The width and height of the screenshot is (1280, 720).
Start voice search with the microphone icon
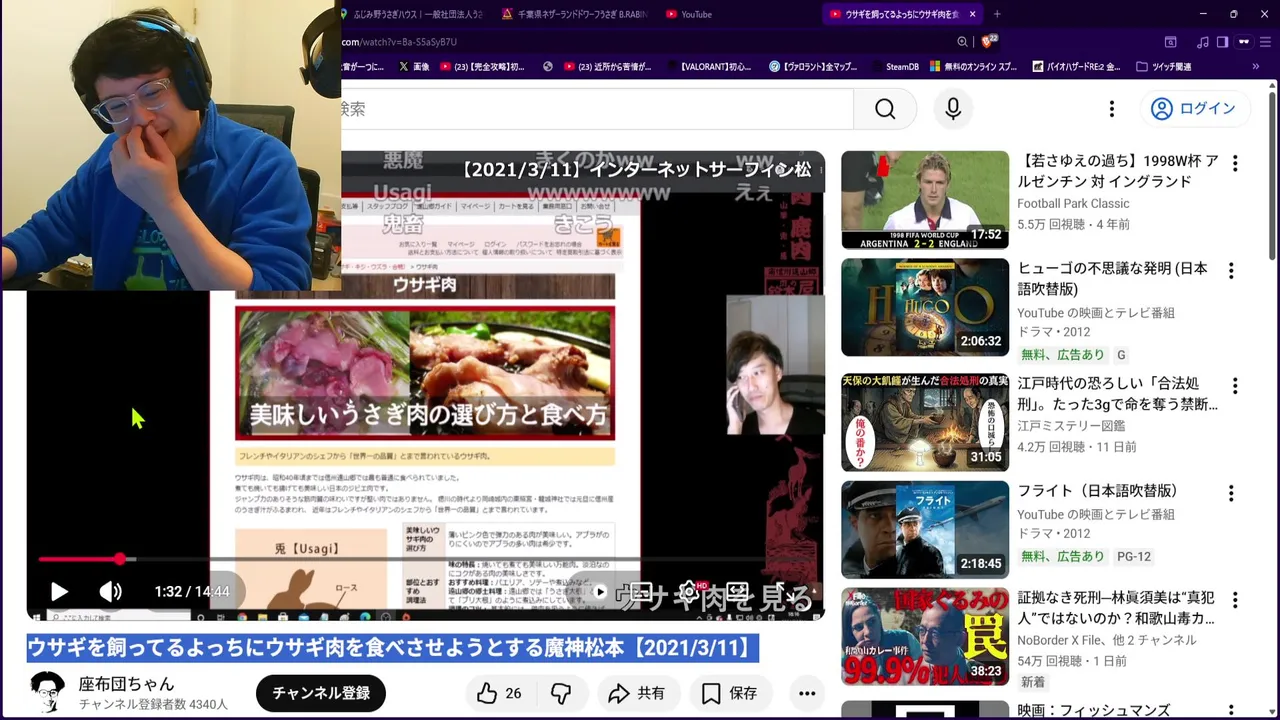953,109
